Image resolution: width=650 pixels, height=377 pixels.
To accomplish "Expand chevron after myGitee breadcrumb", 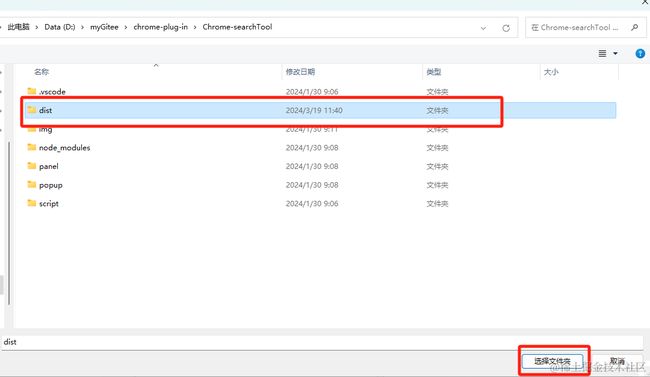I will (x=126, y=27).
